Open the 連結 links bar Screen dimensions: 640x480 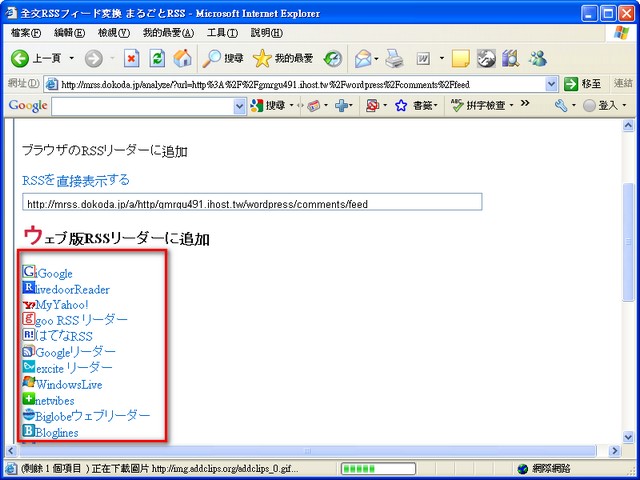pyautogui.click(x=623, y=83)
